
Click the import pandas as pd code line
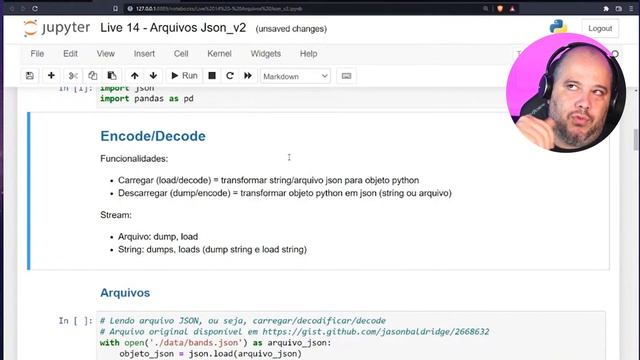pos(147,99)
